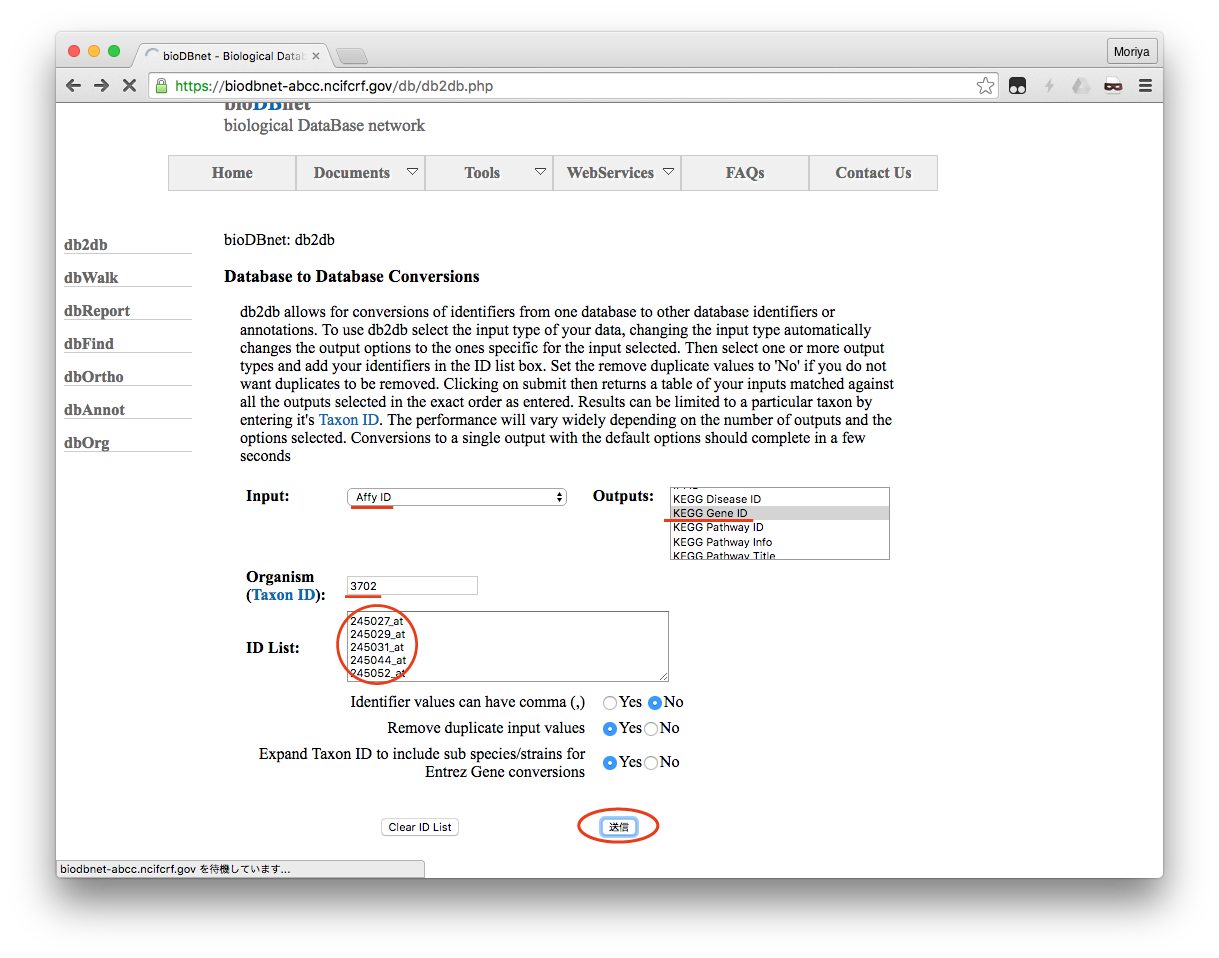Click the Clear ID List button
This screenshot has width=1219, height=958.
click(x=420, y=827)
